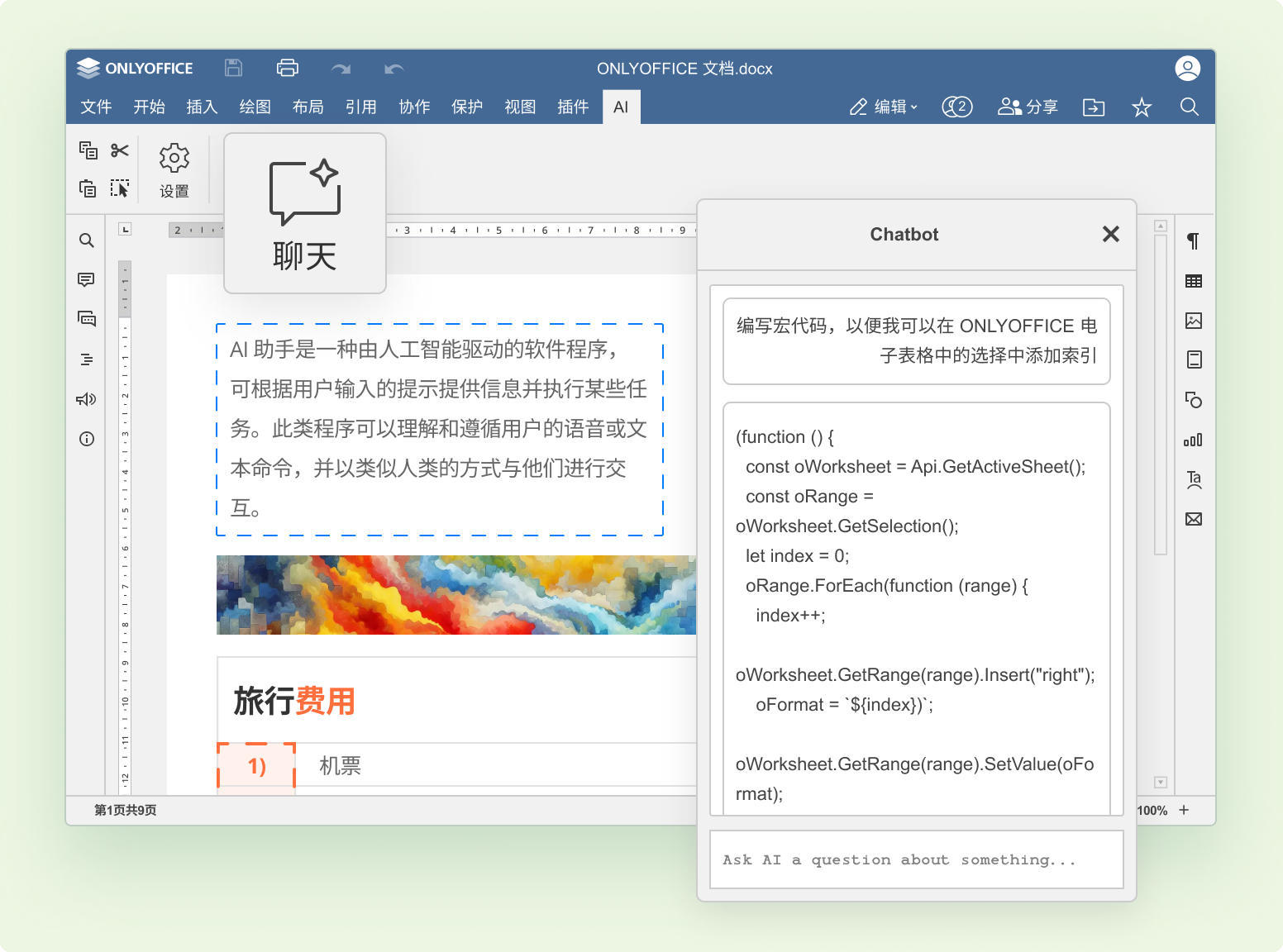Mark document as favorite with star
The width and height of the screenshot is (1283, 952).
1141,107
